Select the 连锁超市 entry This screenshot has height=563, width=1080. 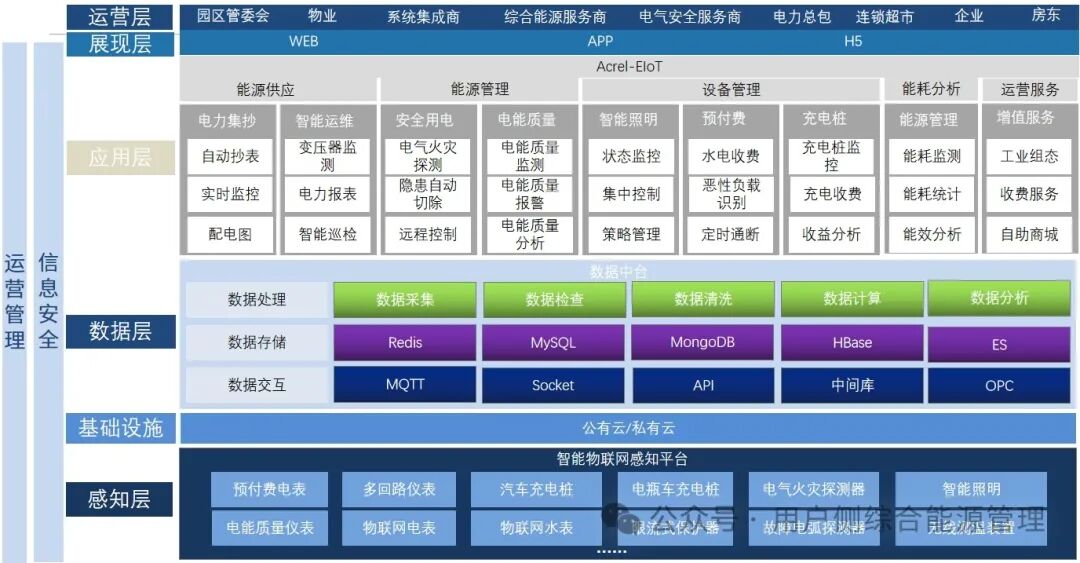coord(884,17)
